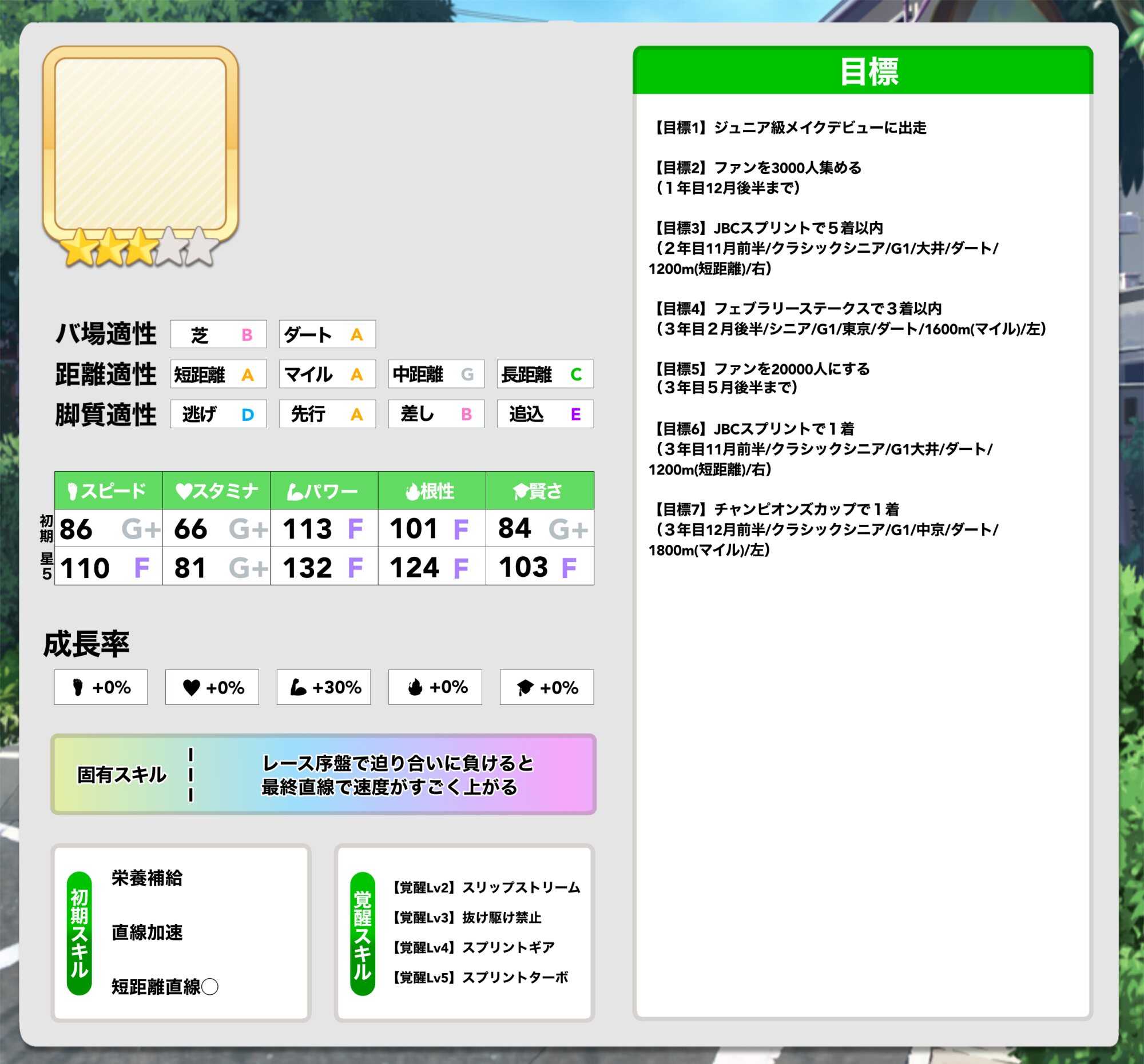Click initial guts value 101
This screenshot has height=1064, width=1144.
pyautogui.click(x=414, y=529)
